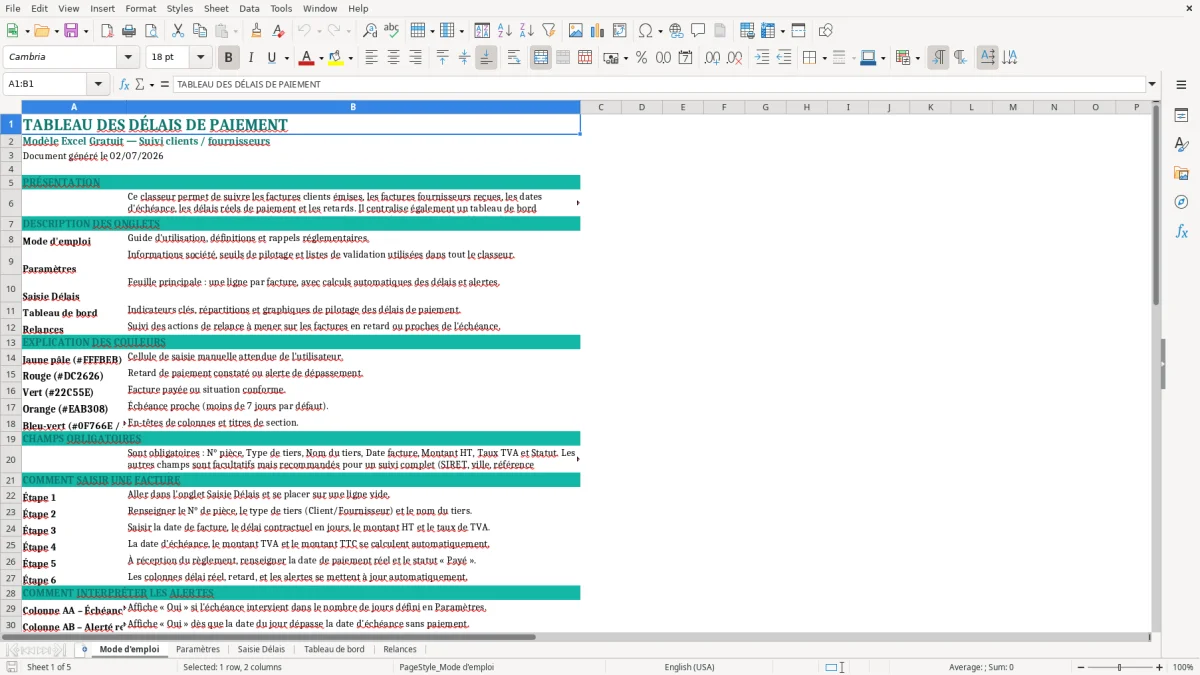Image resolution: width=1200 pixels, height=675 pixels.
Task: Click the Insert Hyperlink icon
Action: (x=676, y=31)
